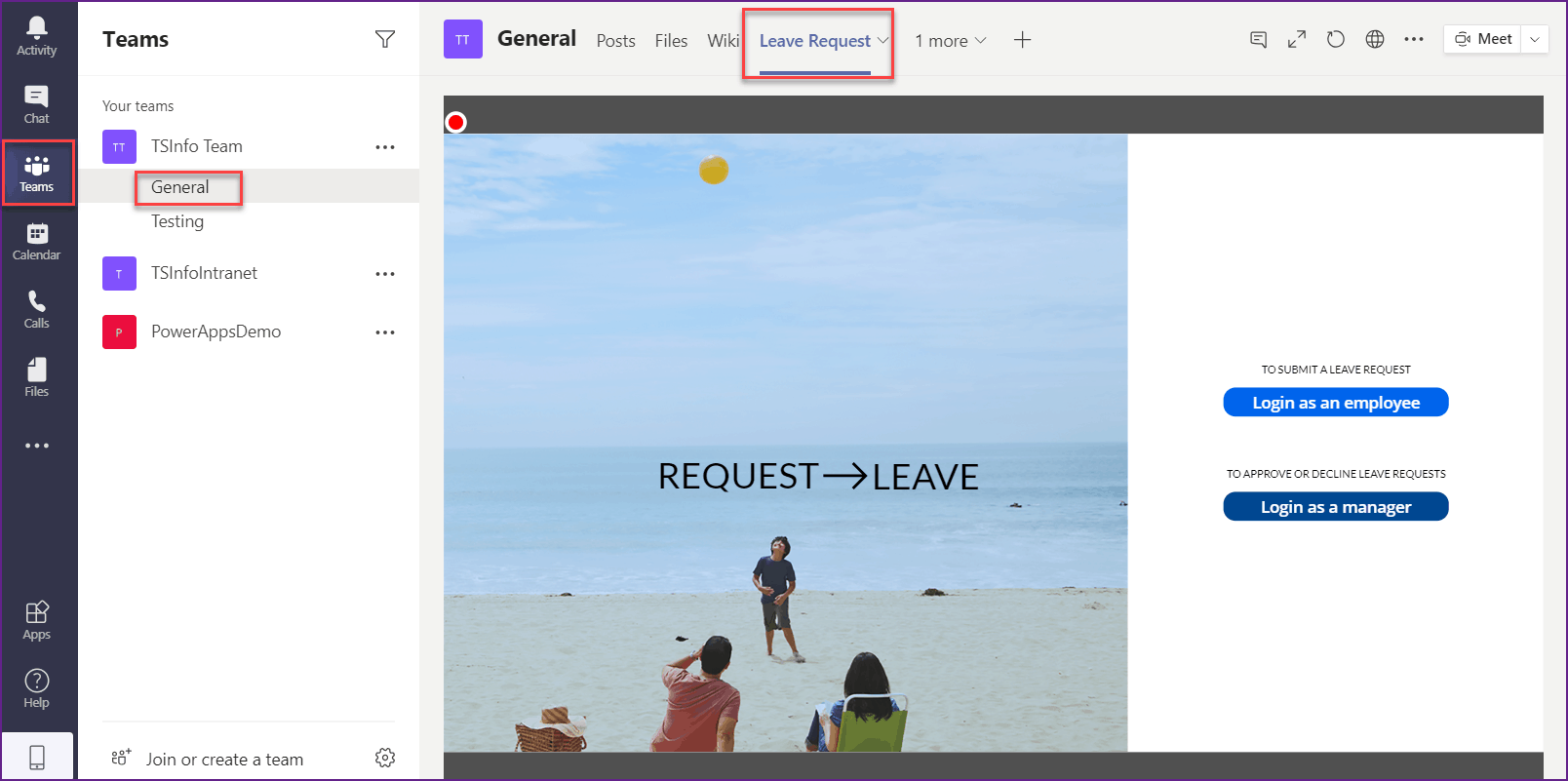Open Chat in the sidebar

coord(37,104)
